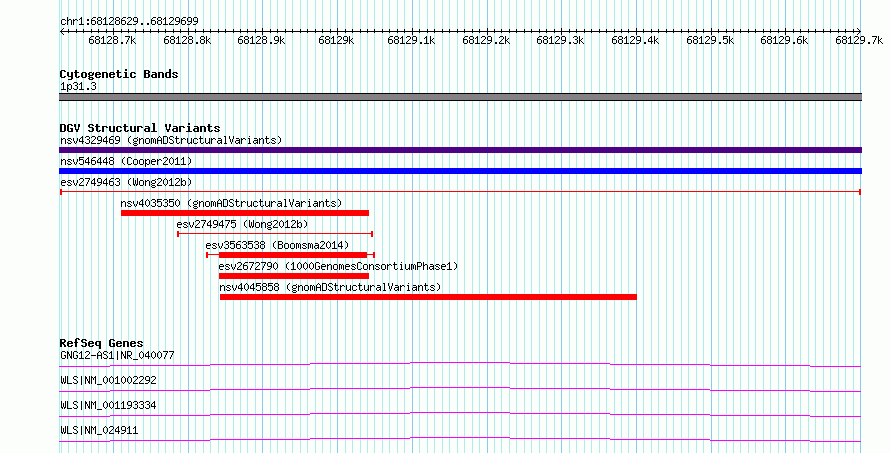Click the nsv4329469 dark purple variant bar
This screenshot has height=453, width=890.
(x=460, y=150)
